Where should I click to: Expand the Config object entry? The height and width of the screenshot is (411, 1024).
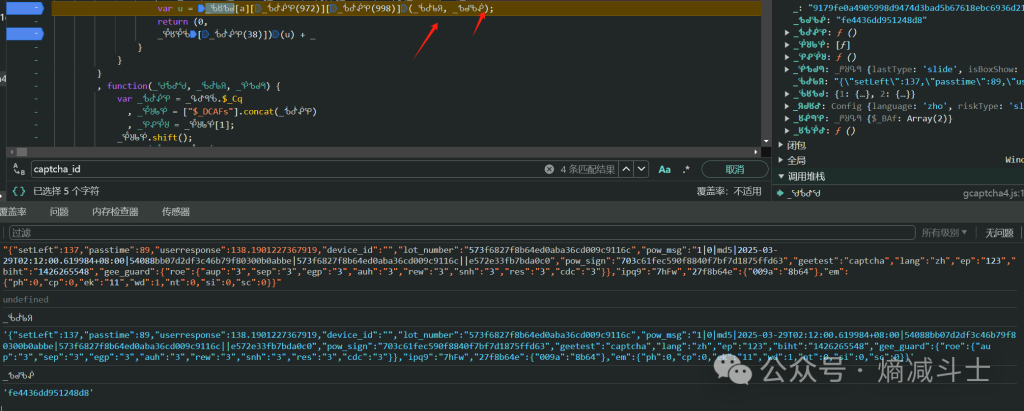[788, 104]
